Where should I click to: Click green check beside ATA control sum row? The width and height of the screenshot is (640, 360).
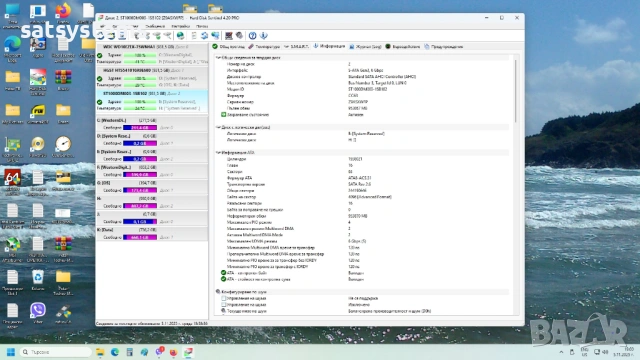(223, 279)
